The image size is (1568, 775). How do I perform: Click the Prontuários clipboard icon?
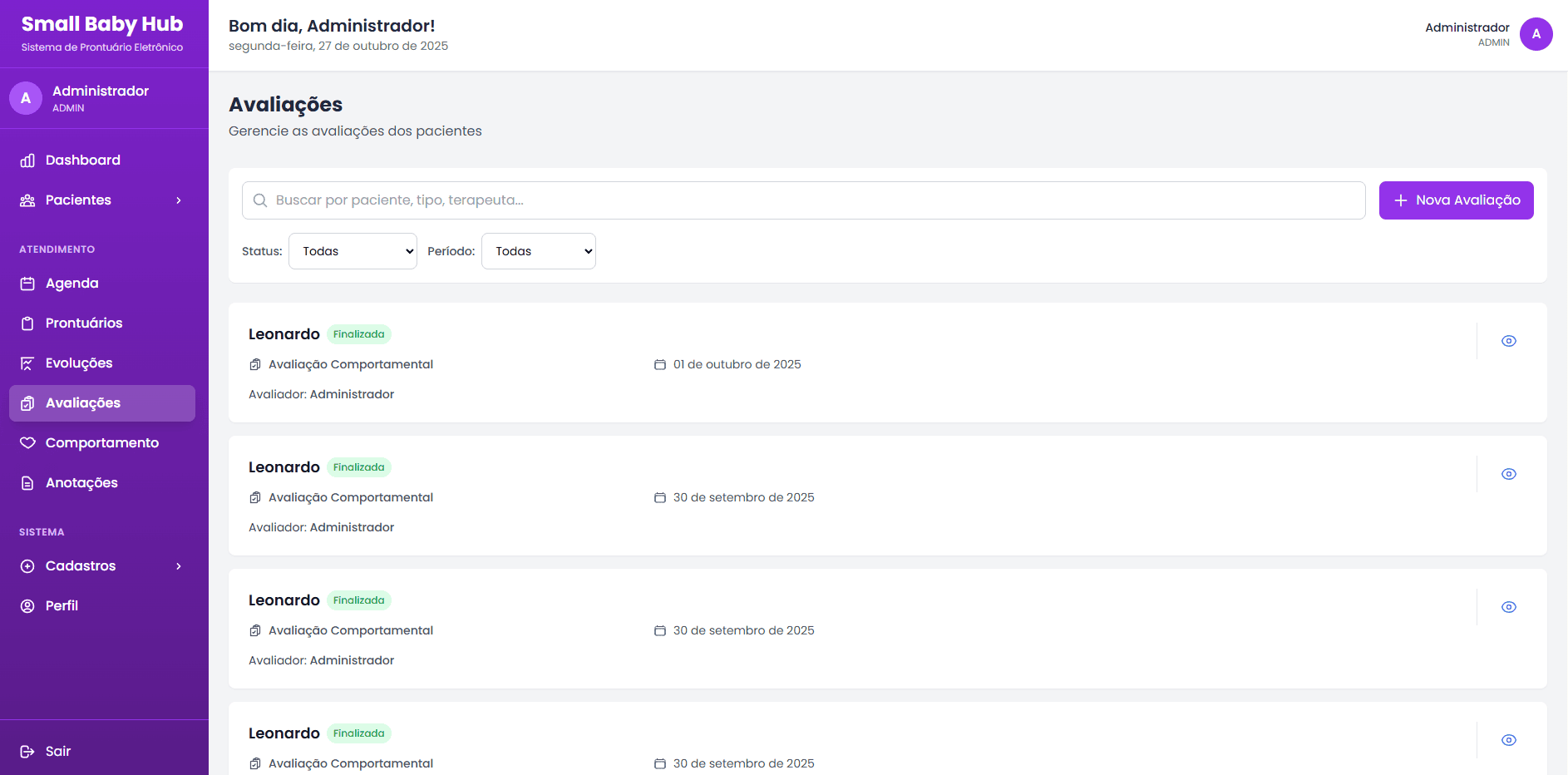[x=27, y=323]
